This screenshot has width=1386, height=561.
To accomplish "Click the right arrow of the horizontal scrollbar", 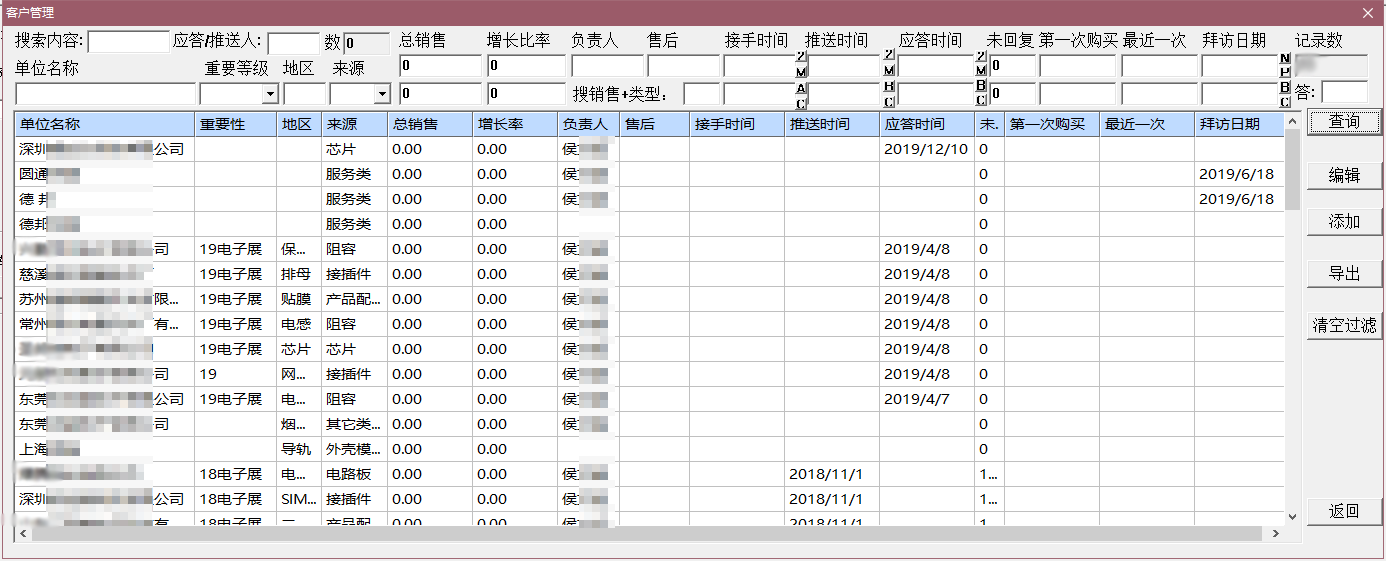I will tap(1276, 534).
